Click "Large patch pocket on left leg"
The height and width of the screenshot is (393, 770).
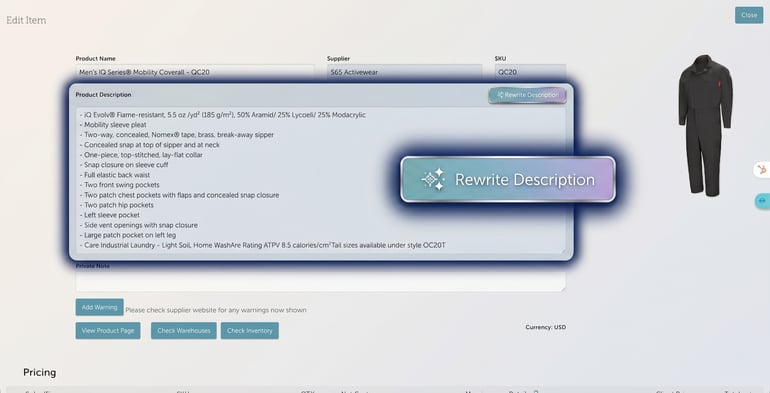point(127,235)
